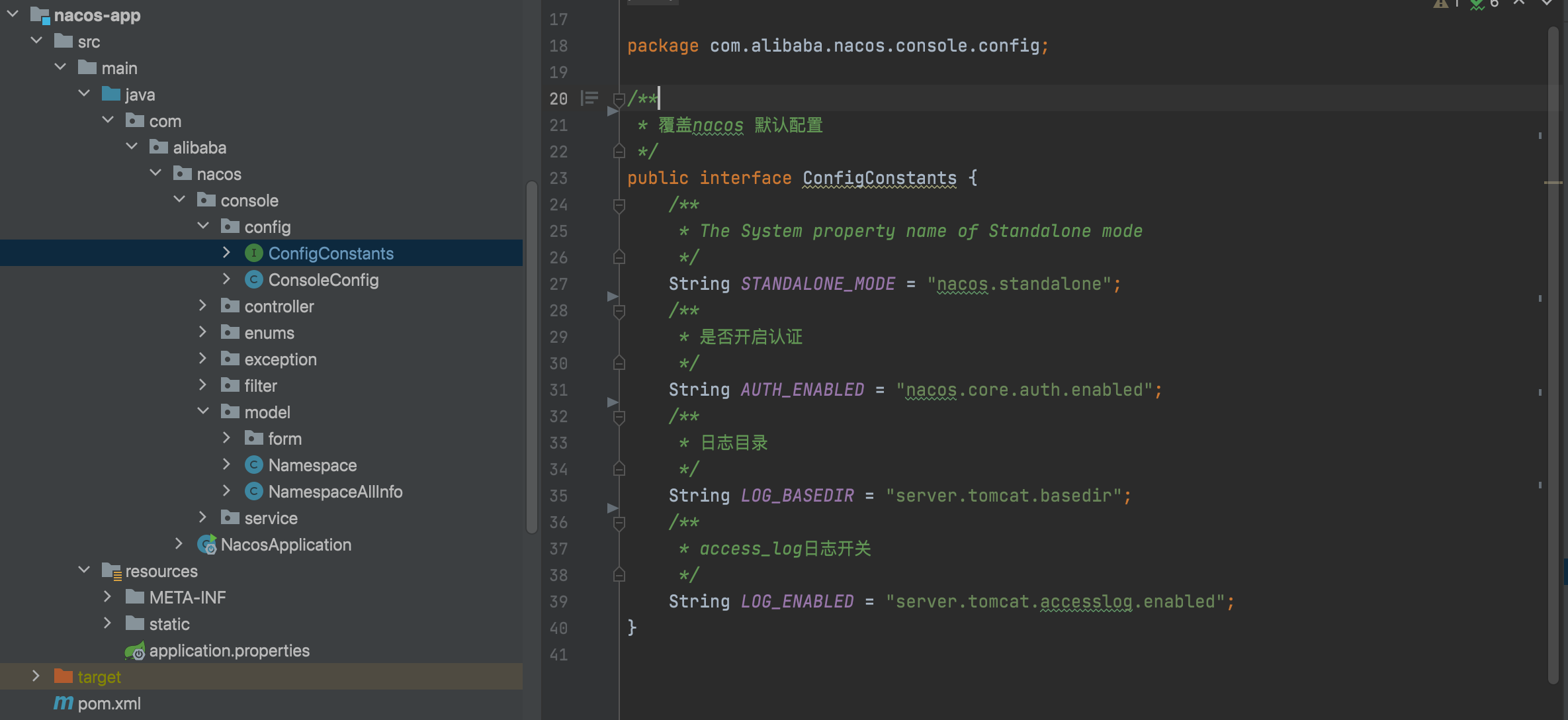Fold the Standalone mode comment at line 24
The height and width of the screenshot is (720, 1568).
coord(619,206)
